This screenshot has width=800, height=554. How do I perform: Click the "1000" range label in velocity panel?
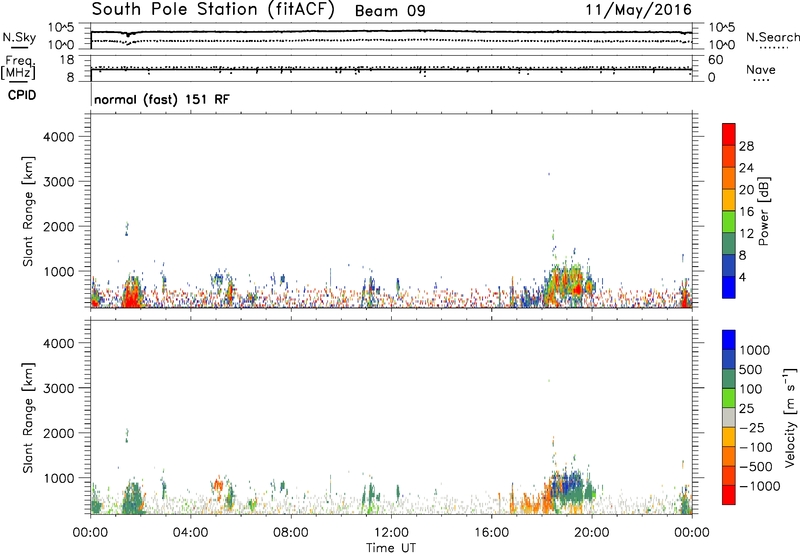(59, 478)
